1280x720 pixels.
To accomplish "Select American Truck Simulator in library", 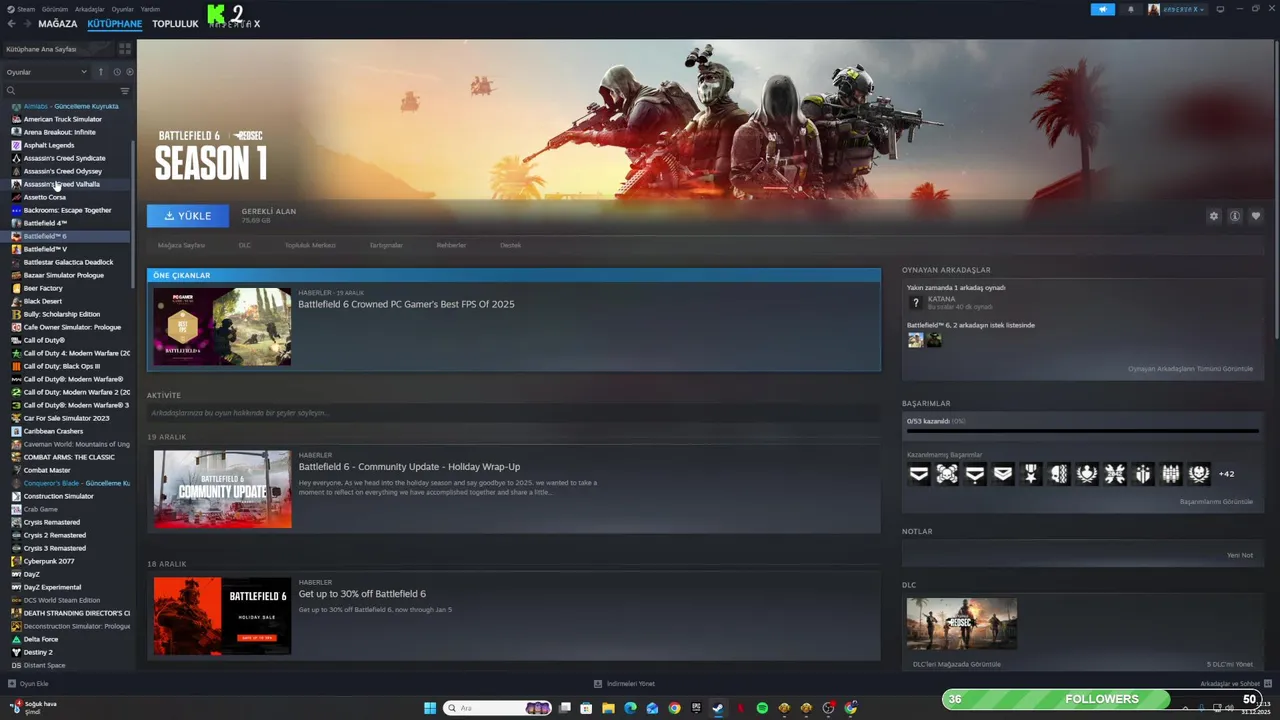I will [62, 119].
